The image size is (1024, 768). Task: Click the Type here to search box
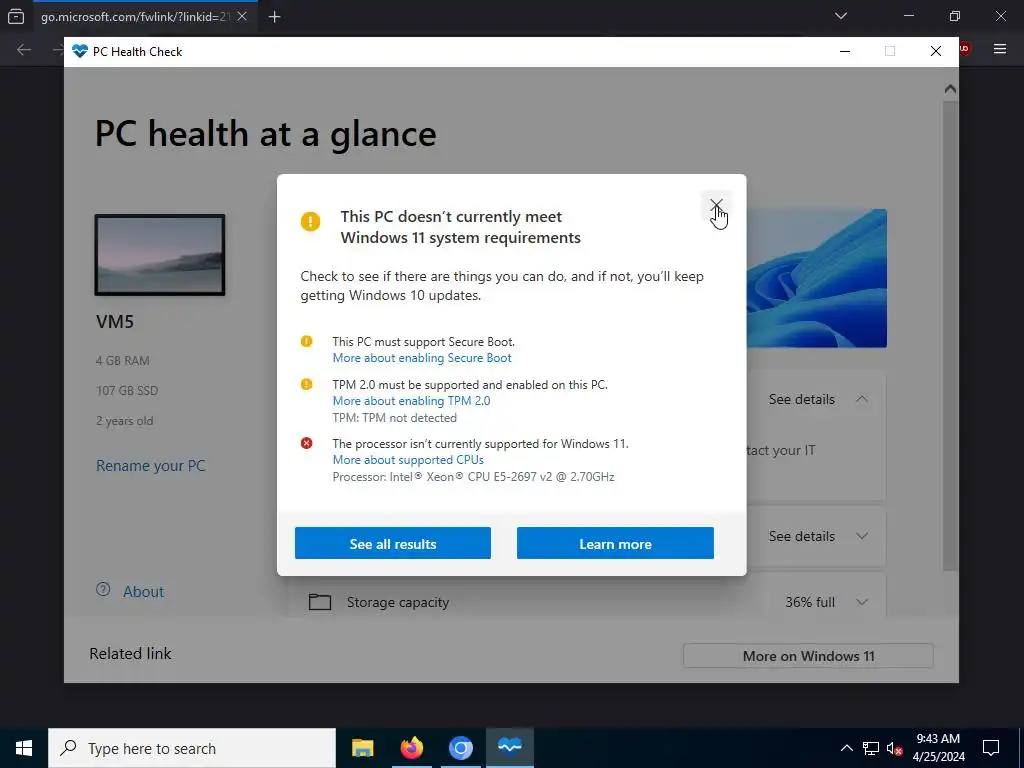click(x=192, y=748)
